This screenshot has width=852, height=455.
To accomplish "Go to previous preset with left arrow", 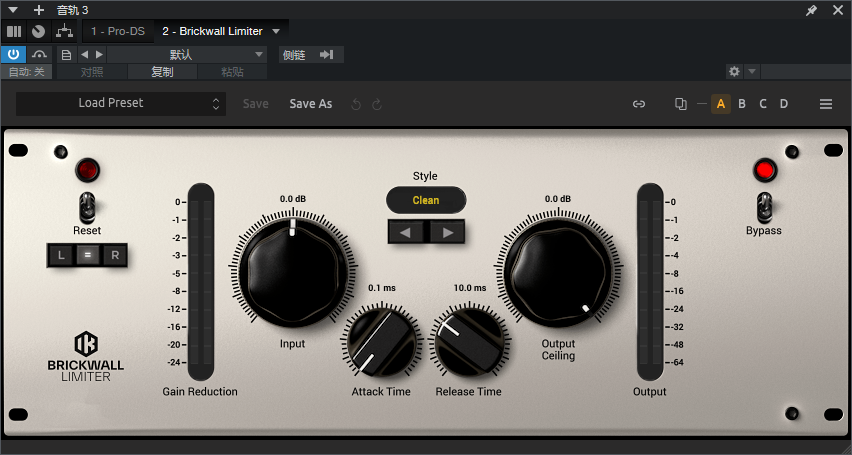I will (84, 54).
